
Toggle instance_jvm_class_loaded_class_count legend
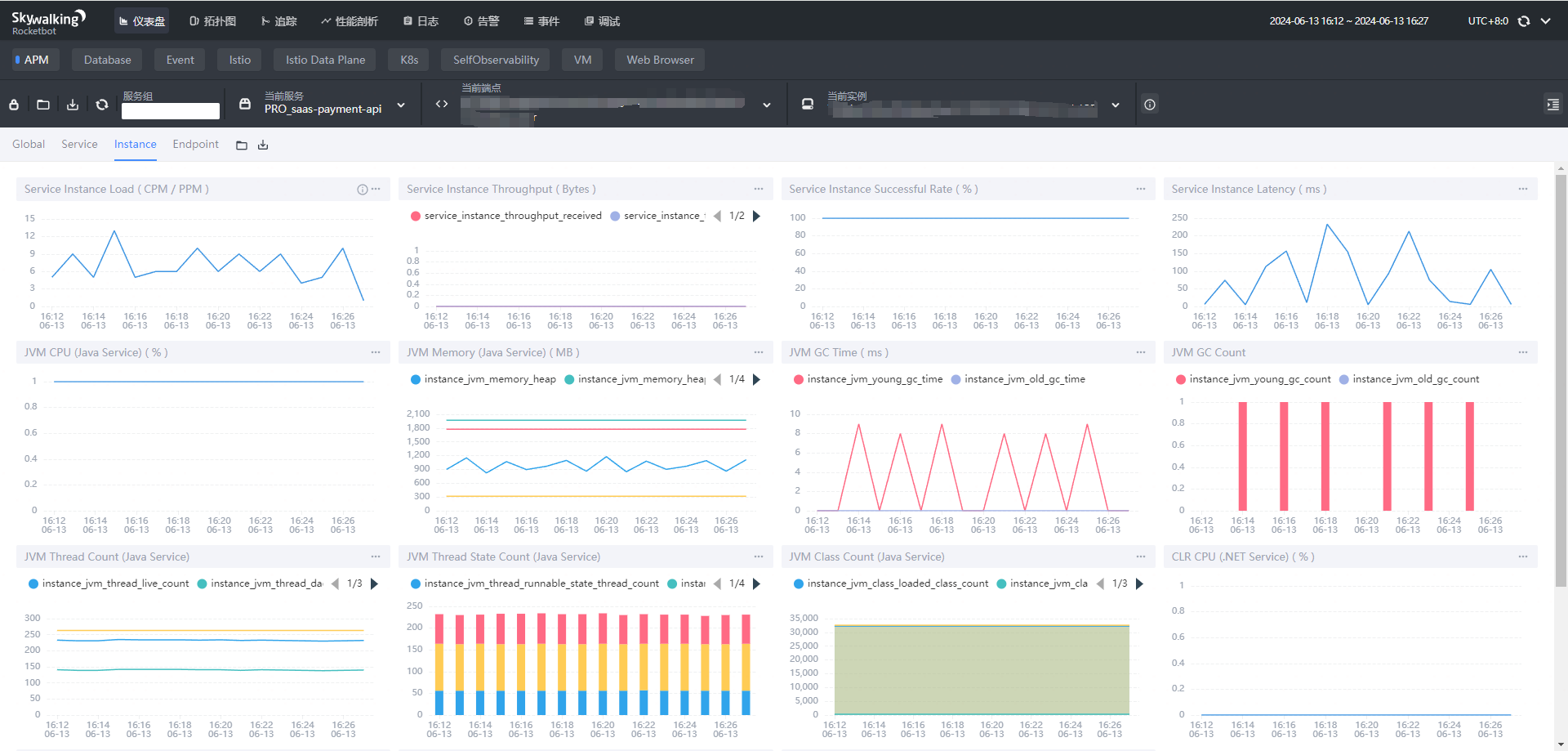[890, 583]
